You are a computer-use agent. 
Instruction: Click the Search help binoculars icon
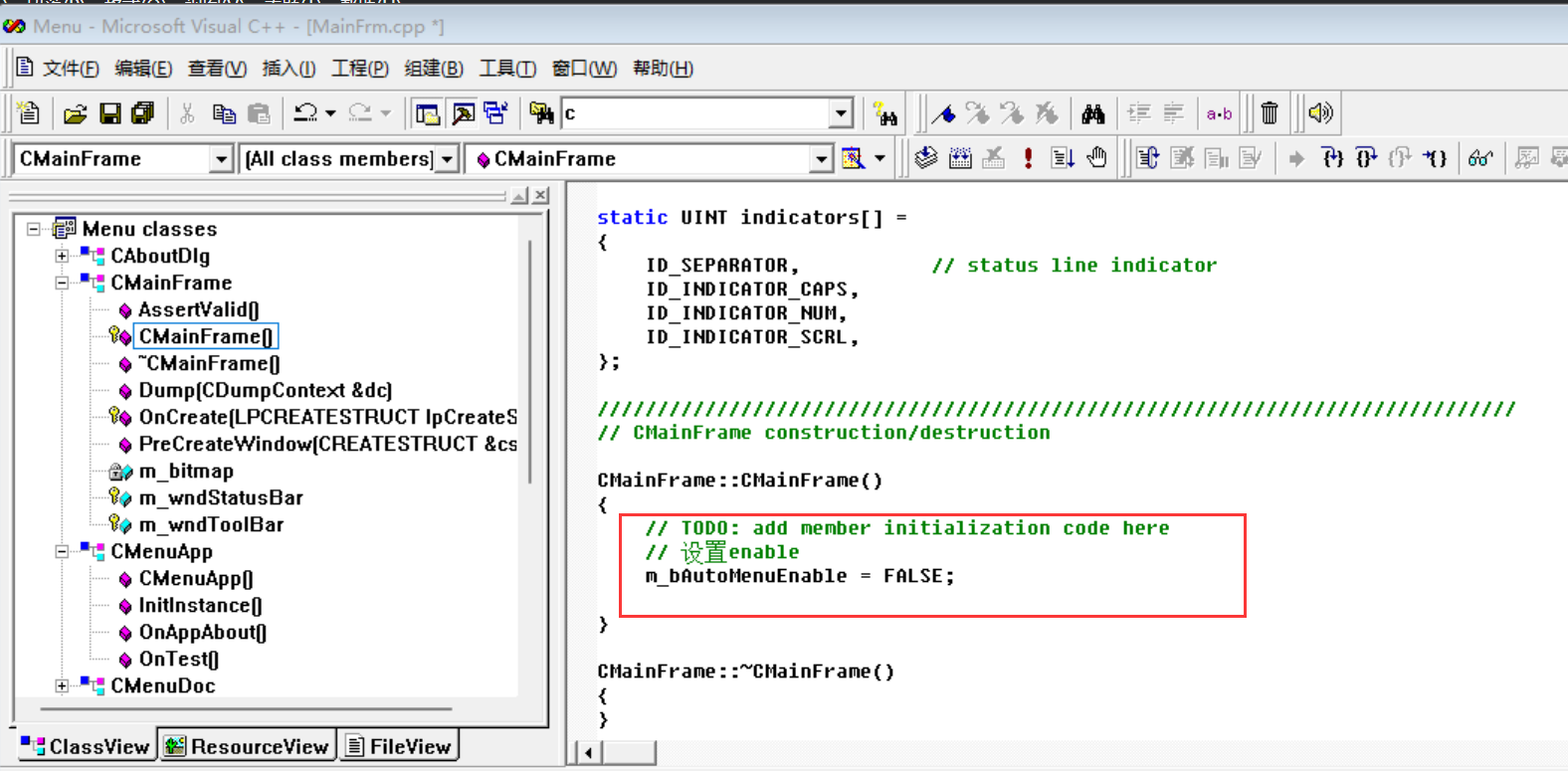tap(884, 113)
